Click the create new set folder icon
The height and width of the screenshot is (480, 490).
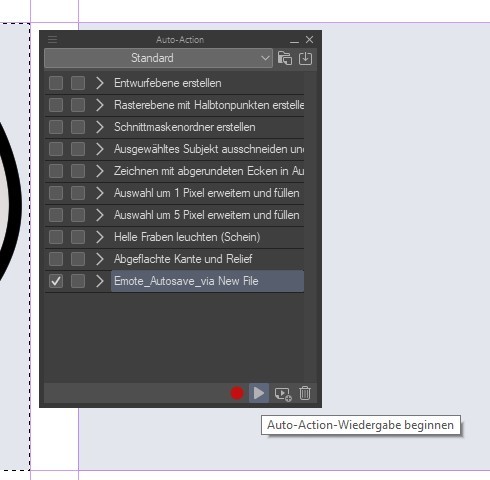[285, 58]
